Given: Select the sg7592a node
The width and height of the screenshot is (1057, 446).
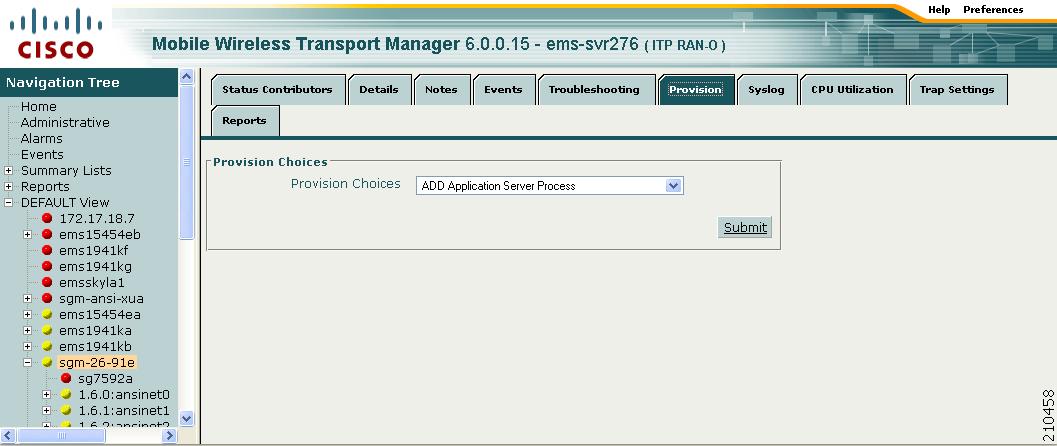Looking at the screenshot, I should click(105, 379).
